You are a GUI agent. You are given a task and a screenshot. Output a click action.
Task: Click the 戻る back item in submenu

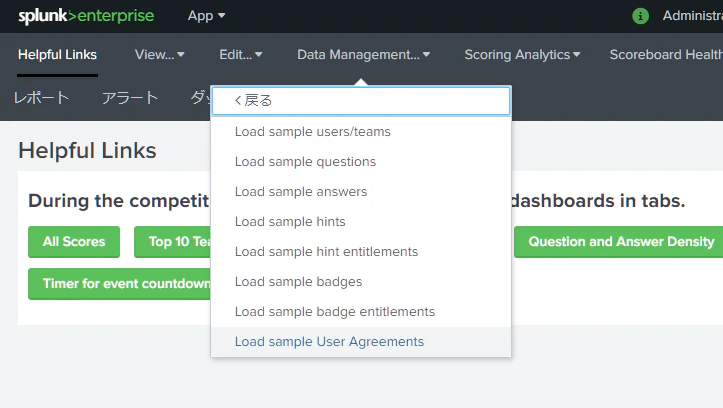click(361, 101)
